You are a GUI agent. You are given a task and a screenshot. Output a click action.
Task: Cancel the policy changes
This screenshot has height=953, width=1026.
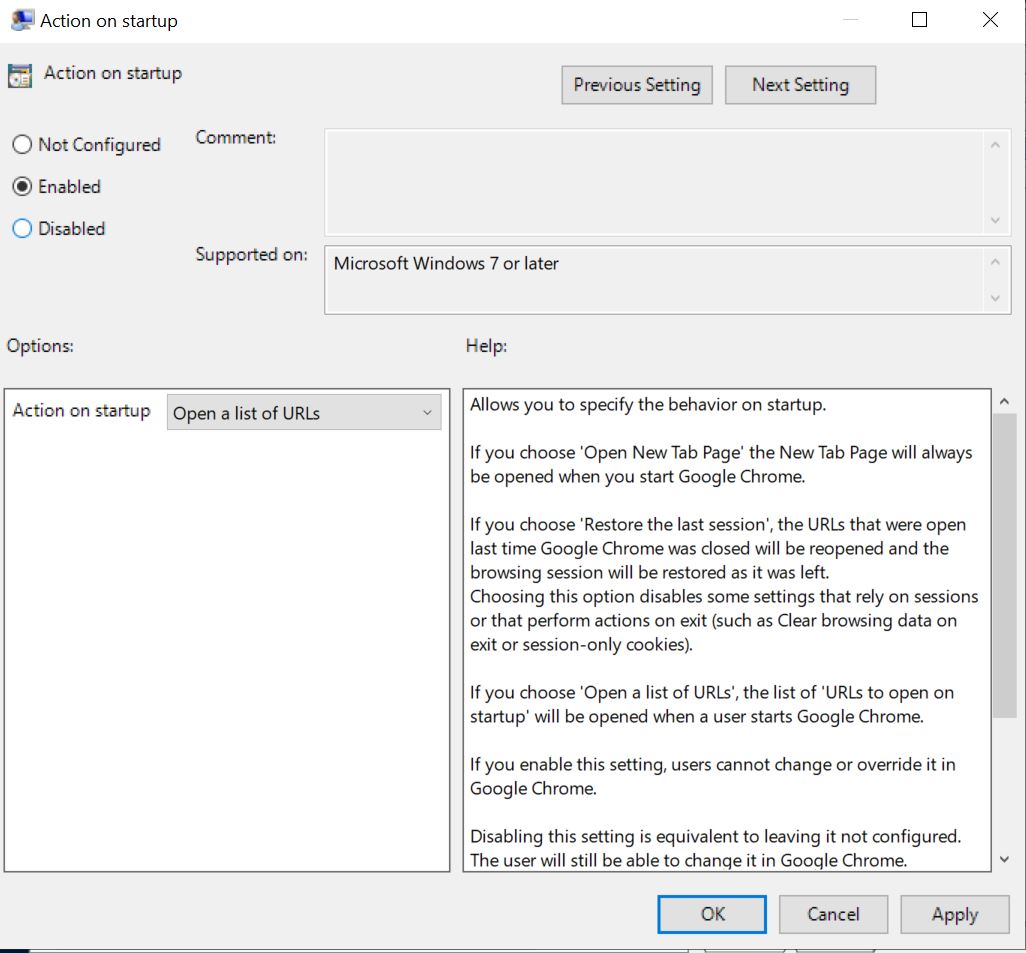pyautogui.click(x=833, y=914)
